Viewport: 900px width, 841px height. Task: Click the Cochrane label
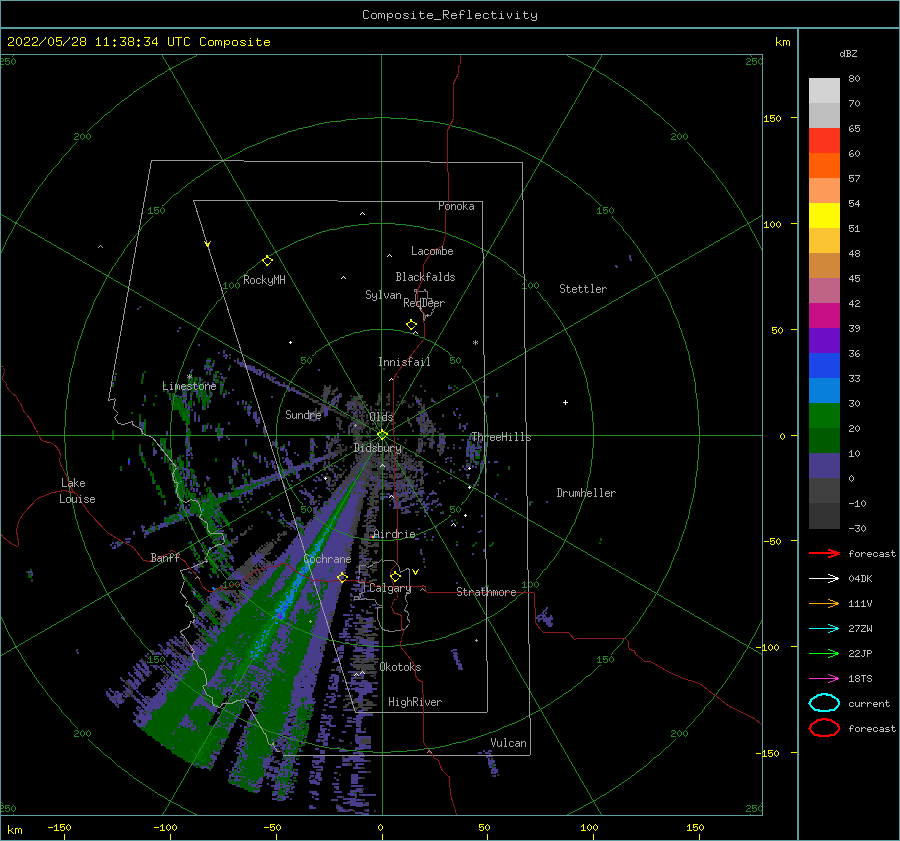(x=327, y=559)
